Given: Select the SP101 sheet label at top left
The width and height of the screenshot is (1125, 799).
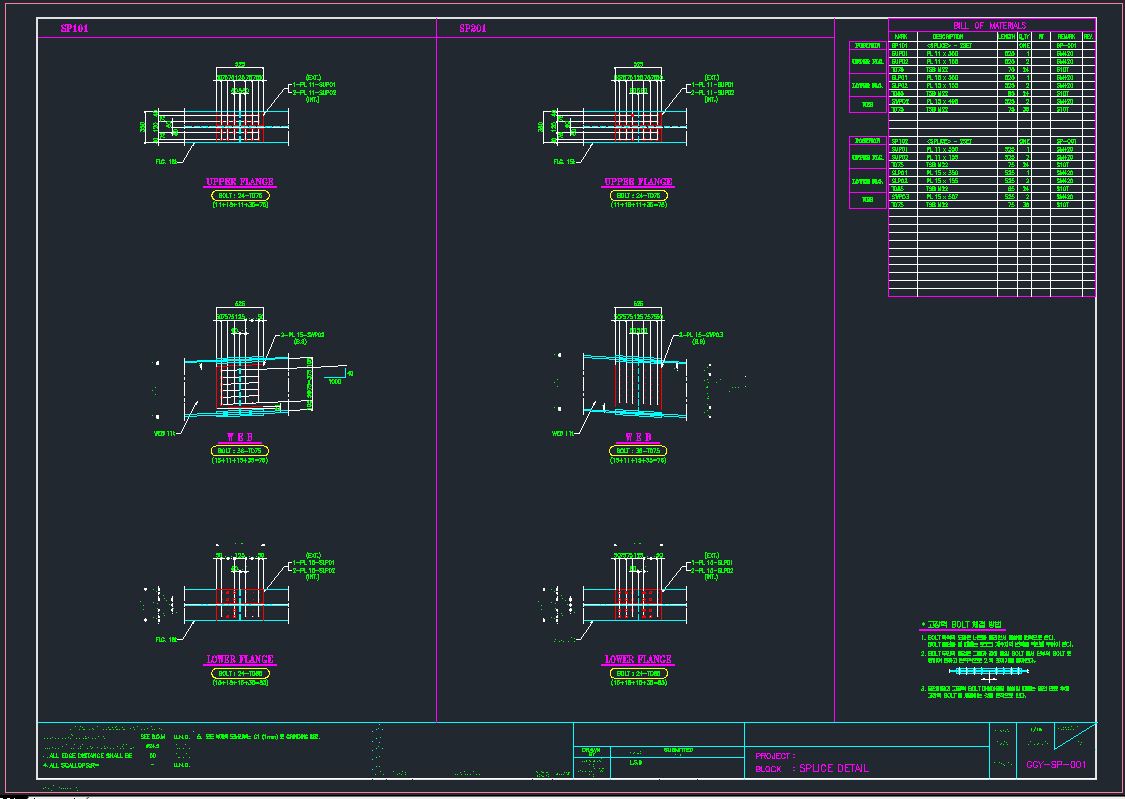Looking at the screenshot, I should (75, 29).
